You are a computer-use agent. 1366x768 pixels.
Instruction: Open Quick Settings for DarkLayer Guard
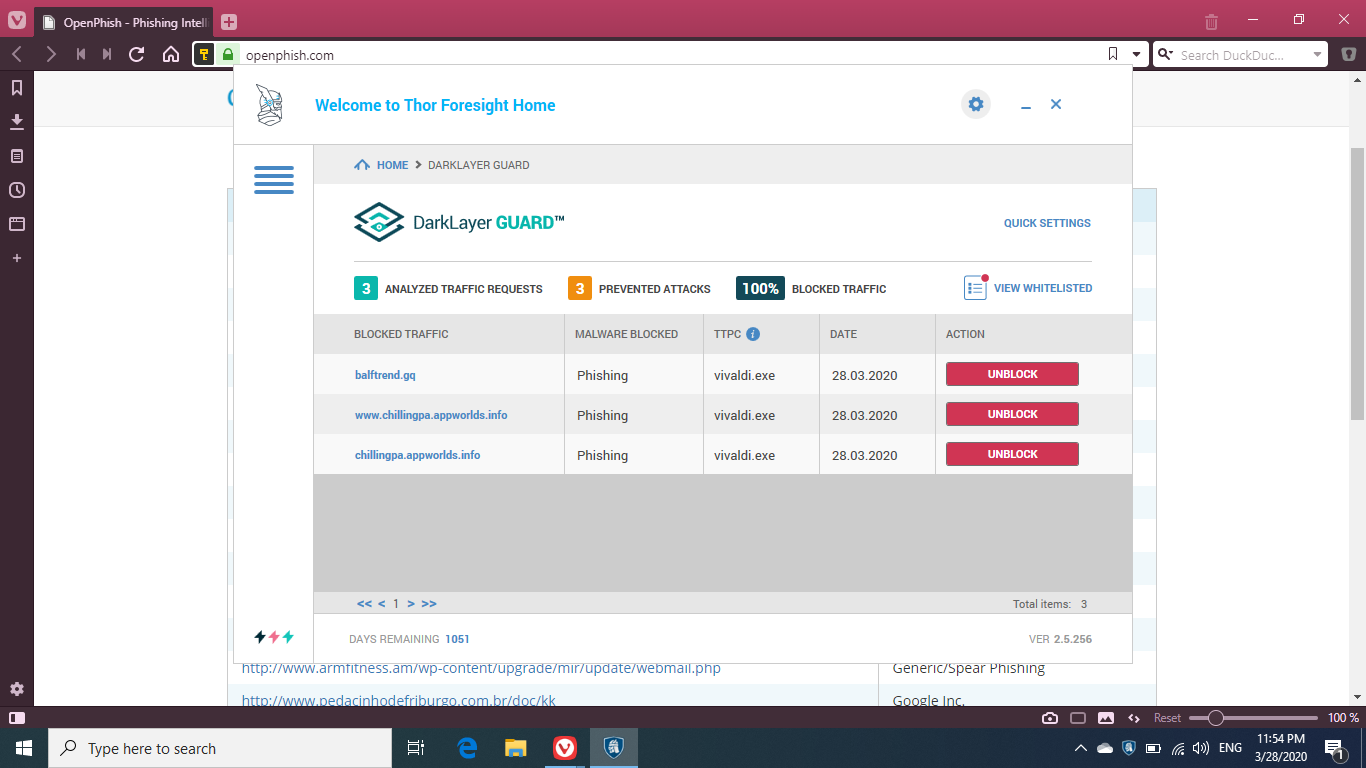[1047, 223]
